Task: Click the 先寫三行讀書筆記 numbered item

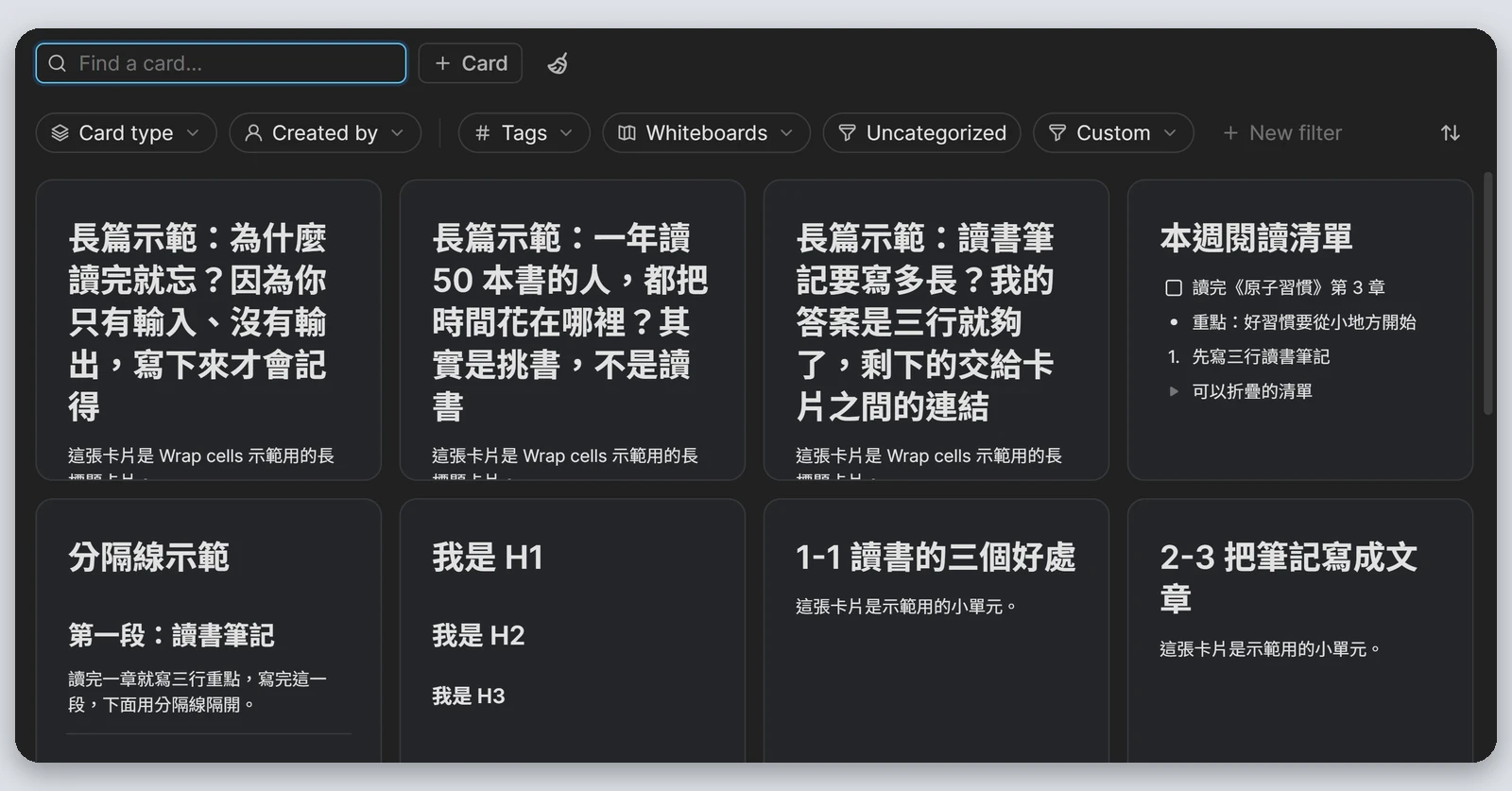Action: [1261, 356]
